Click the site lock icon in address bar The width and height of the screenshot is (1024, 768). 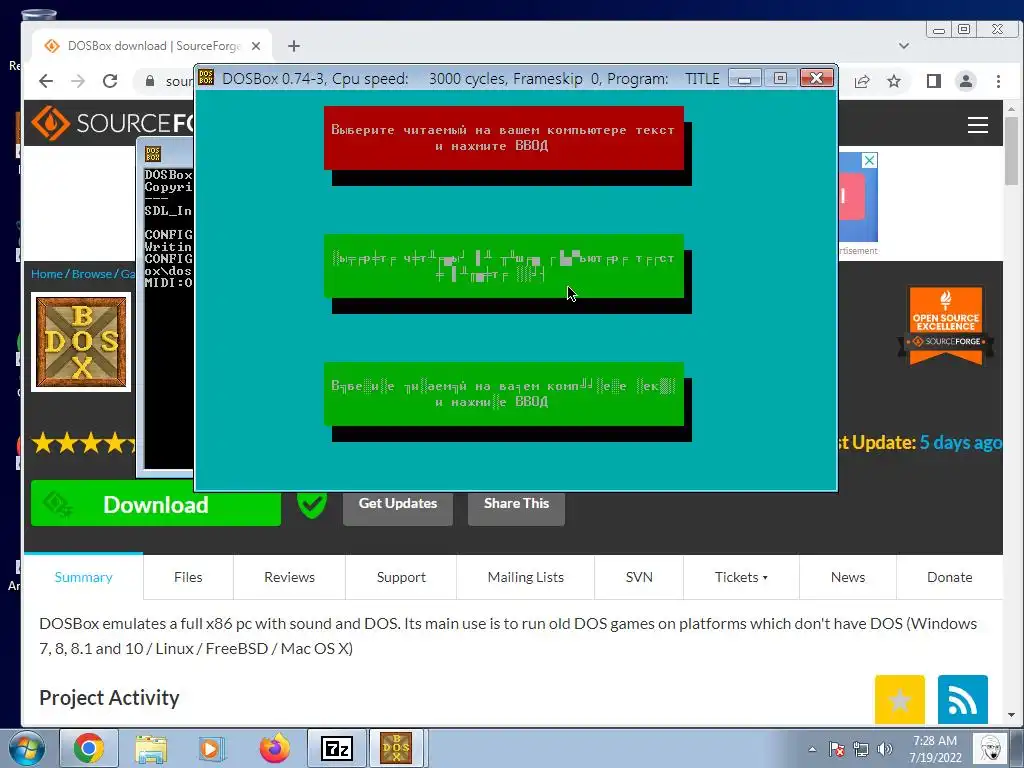[x=150, y=81]
